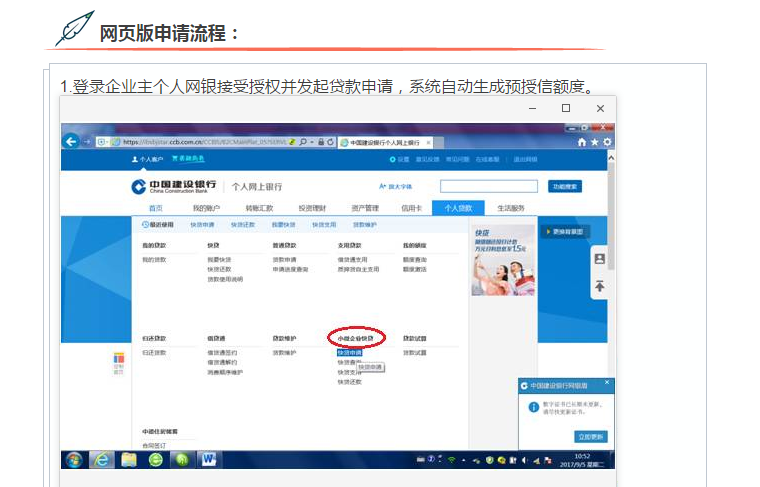Click the 个人账户 user icon link
760x487 pixels.
[x=147, y=159]
